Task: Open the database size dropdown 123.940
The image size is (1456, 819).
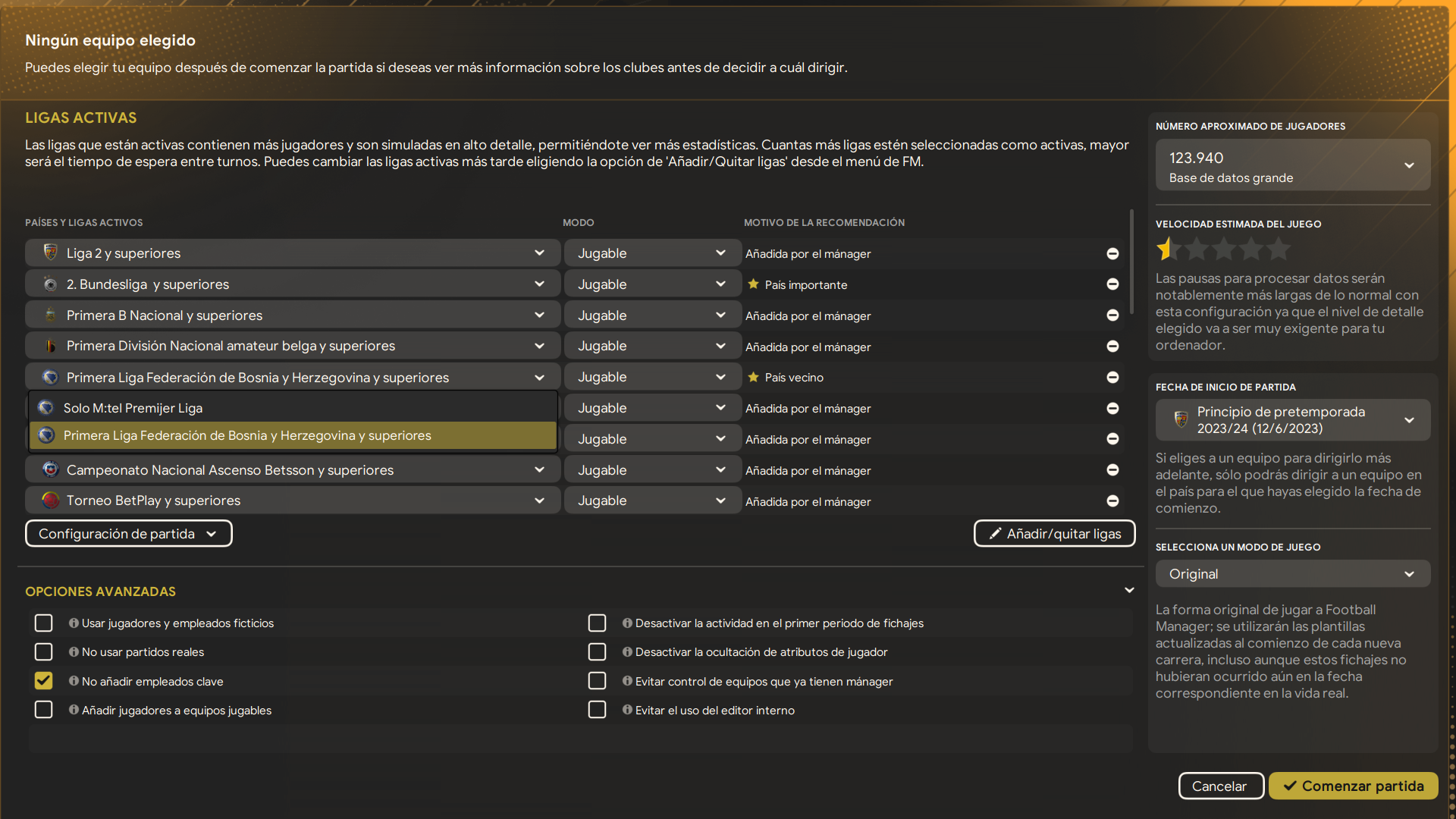Action: tap(1293, 165)
